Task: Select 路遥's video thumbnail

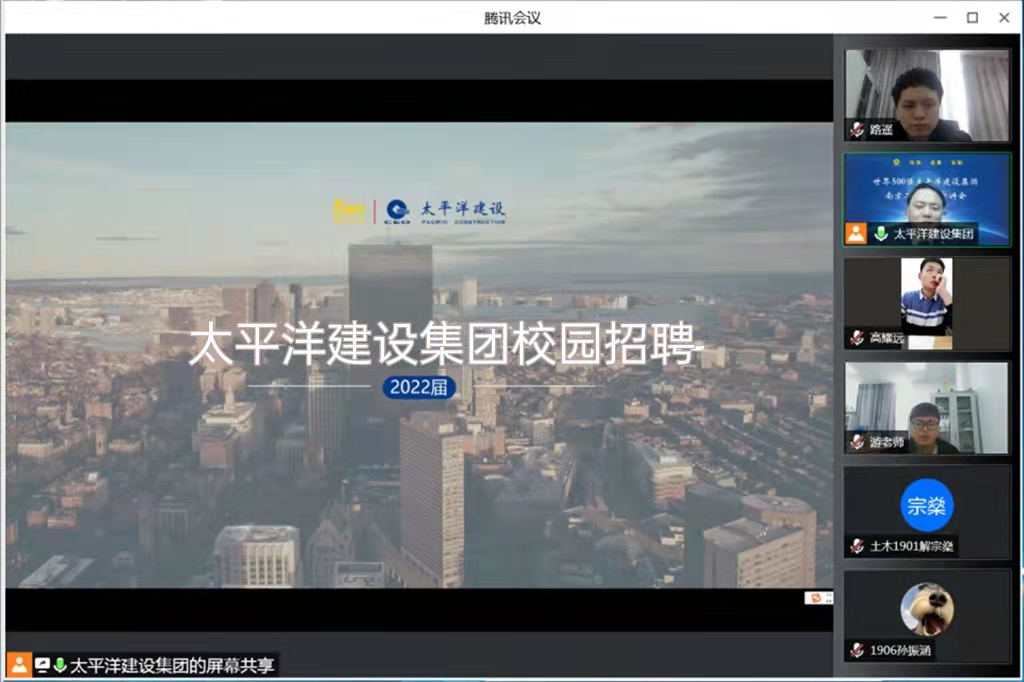Action: pyautogui.click(x=927, y=95)
